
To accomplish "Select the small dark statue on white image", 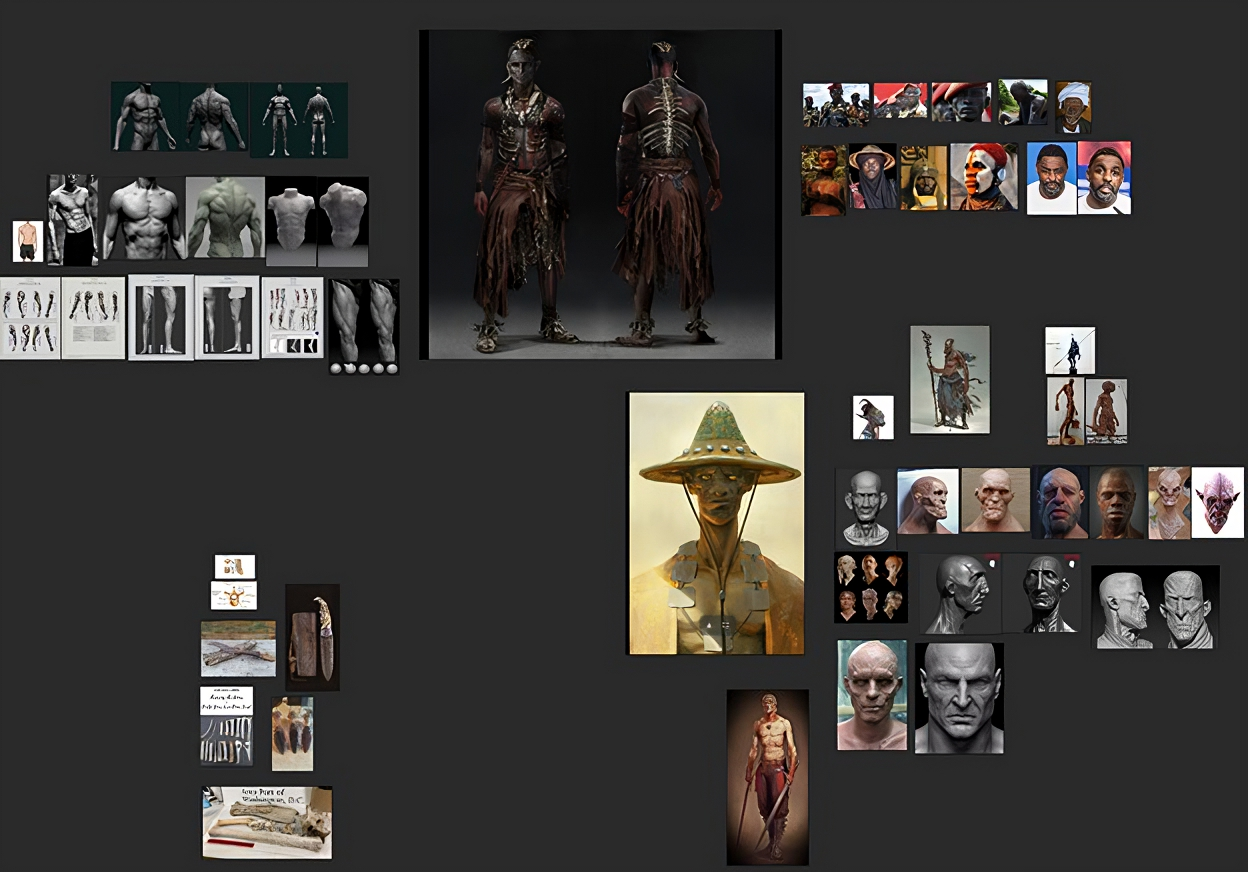I will click(x=1070, y=350).
